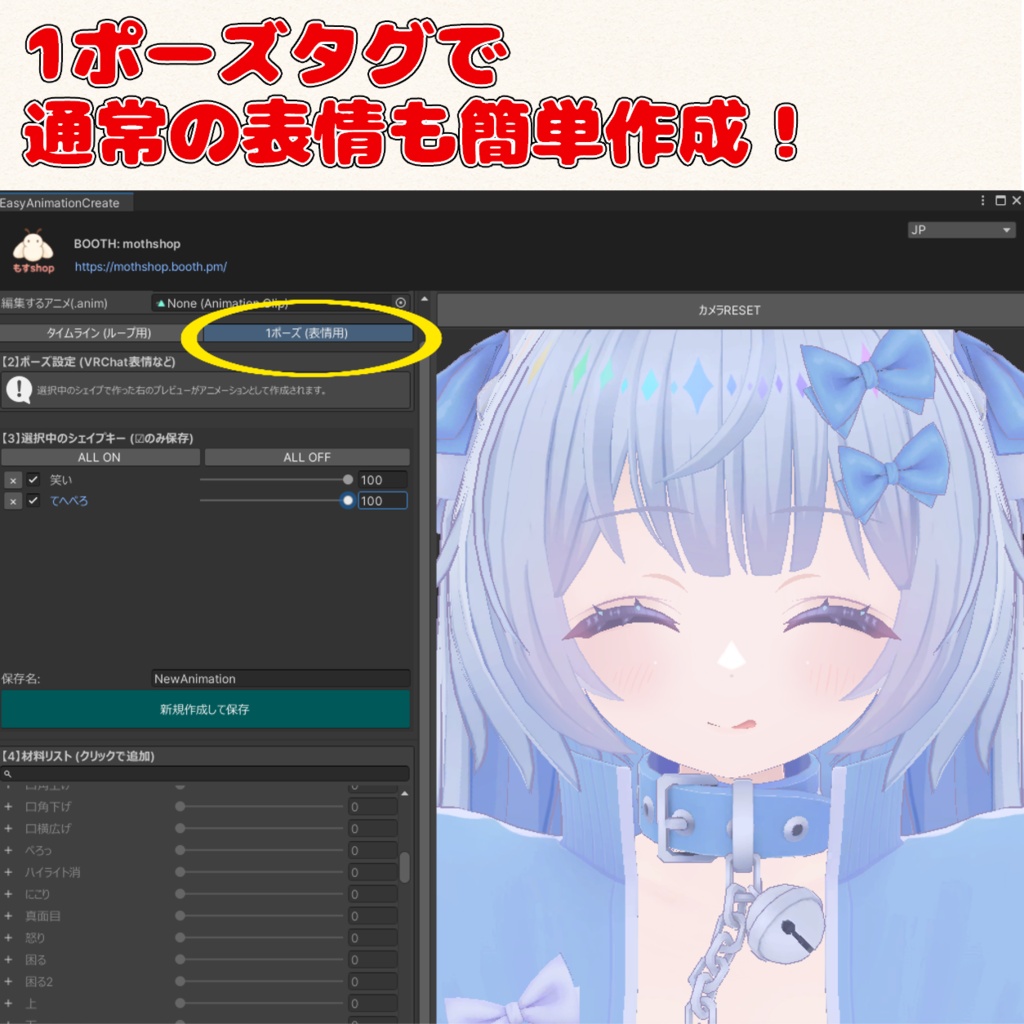This screenshot has width=1024, height=1024.
Task: Click the 【4】材料リスト header text
Action: pos(78,756)
